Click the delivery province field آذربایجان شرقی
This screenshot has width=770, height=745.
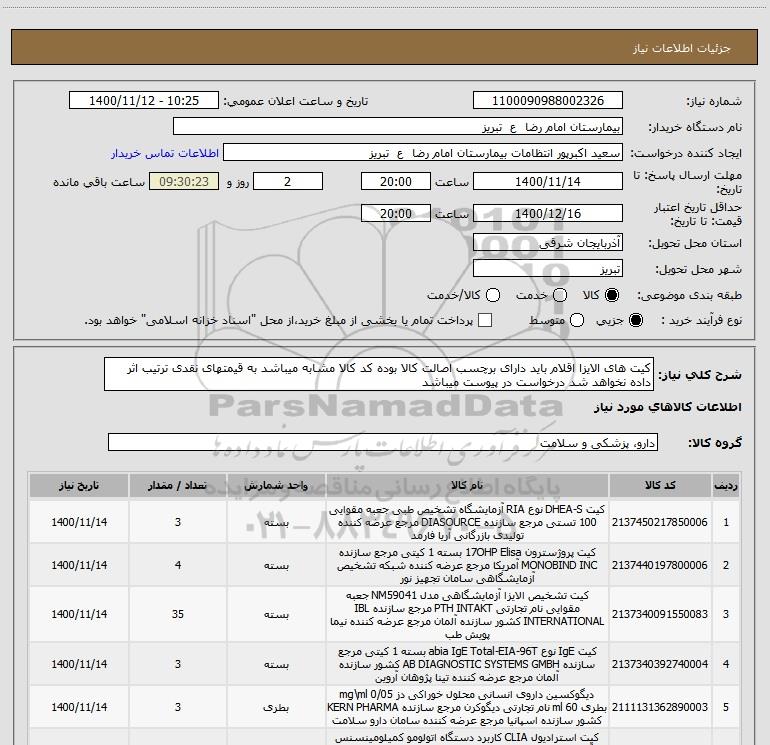click(548, 243)
